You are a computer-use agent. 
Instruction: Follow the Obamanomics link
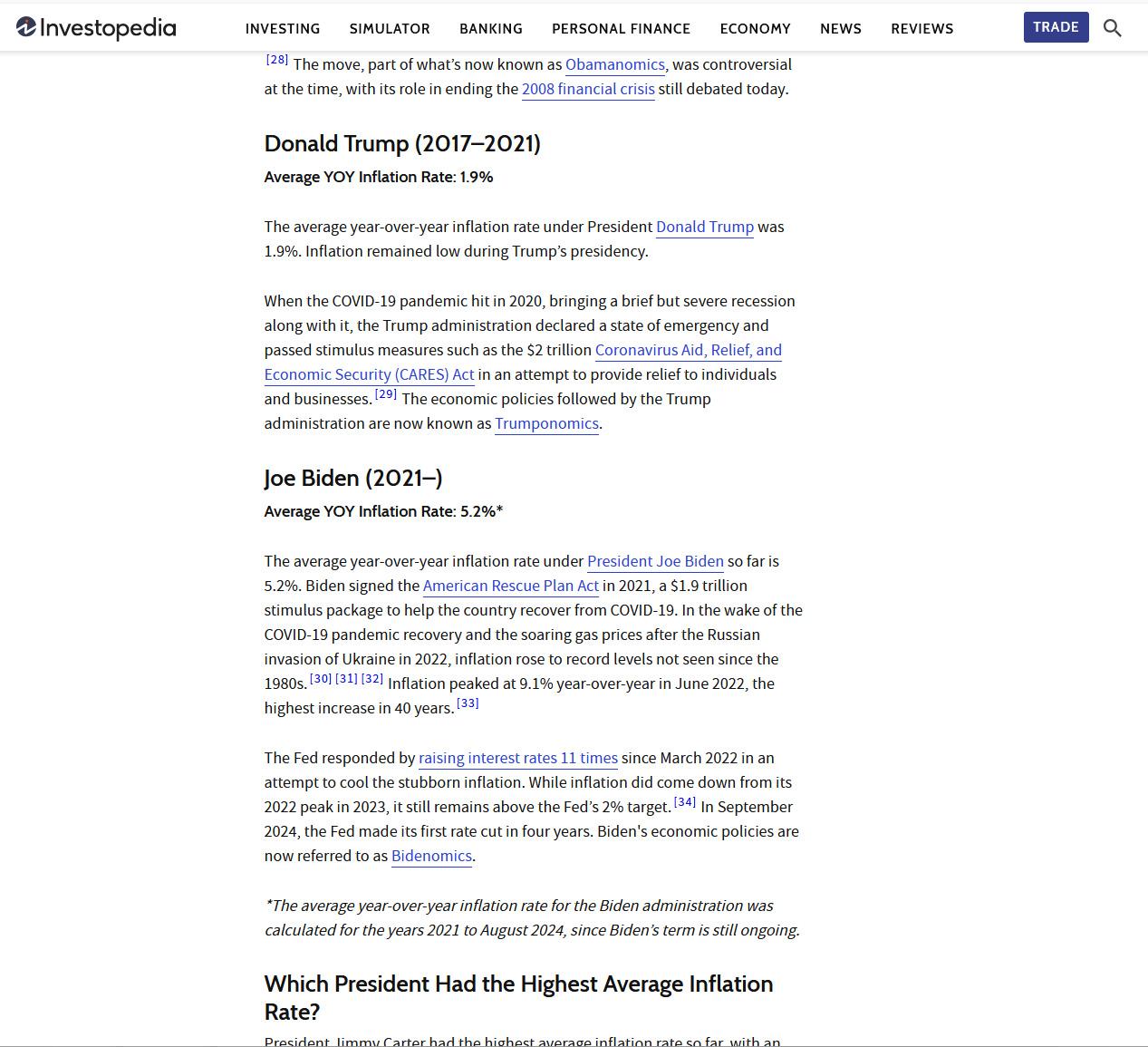615,65
